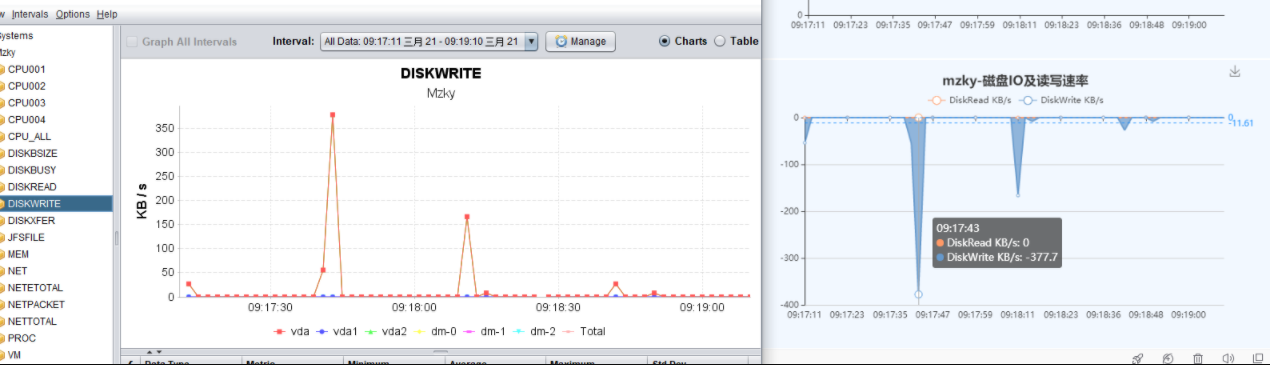Select the Table radio button
This screenshot has width=1270, height=365.
click(x=720, y=41)
